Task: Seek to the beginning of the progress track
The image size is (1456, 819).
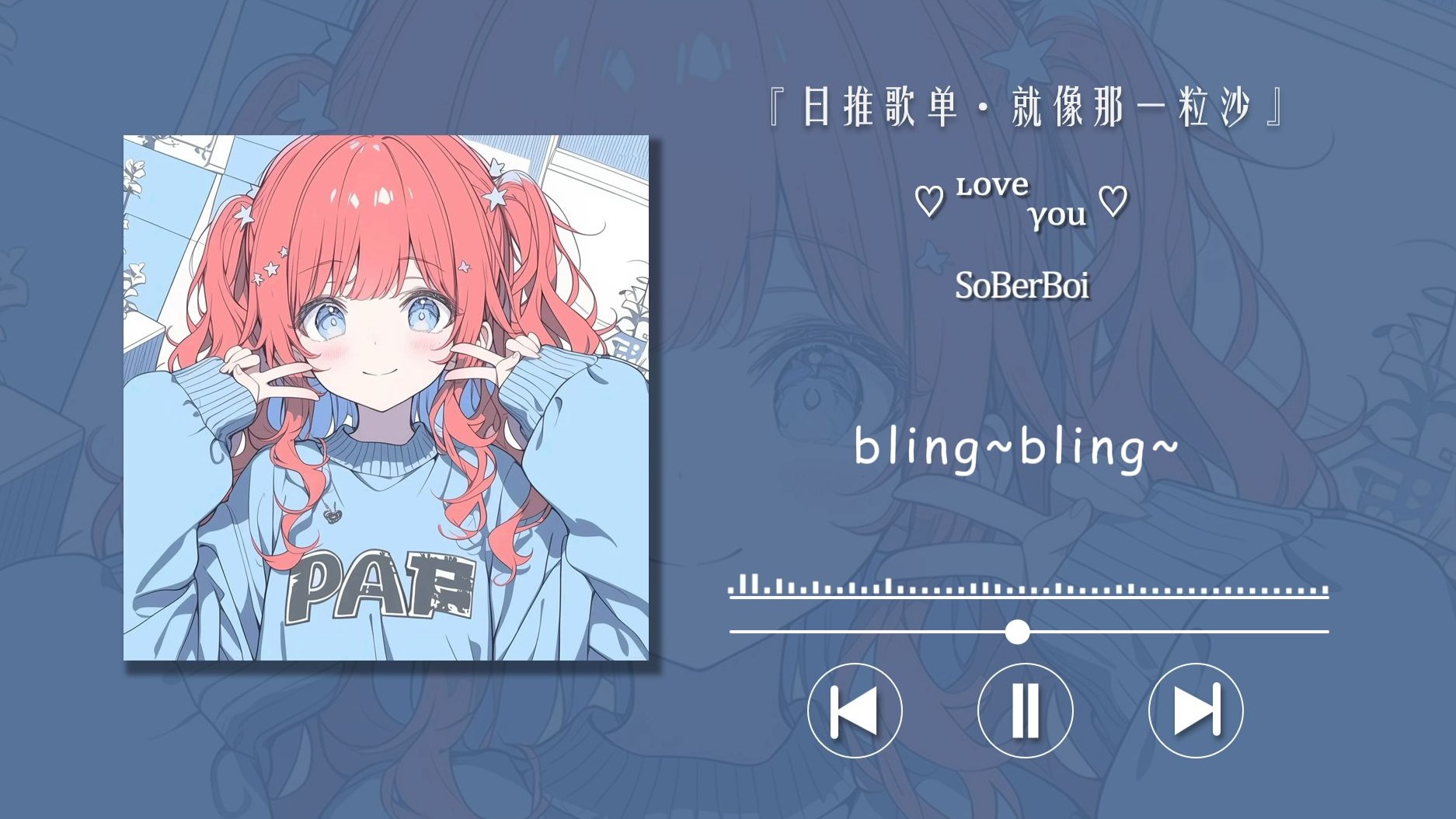Action: (x=734, y=632)
